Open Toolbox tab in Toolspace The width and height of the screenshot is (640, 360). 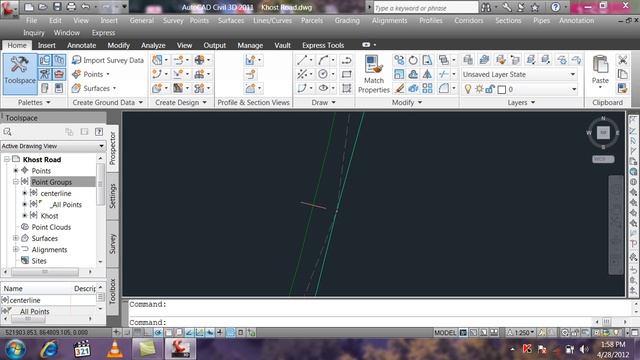[x=113, y=291]
